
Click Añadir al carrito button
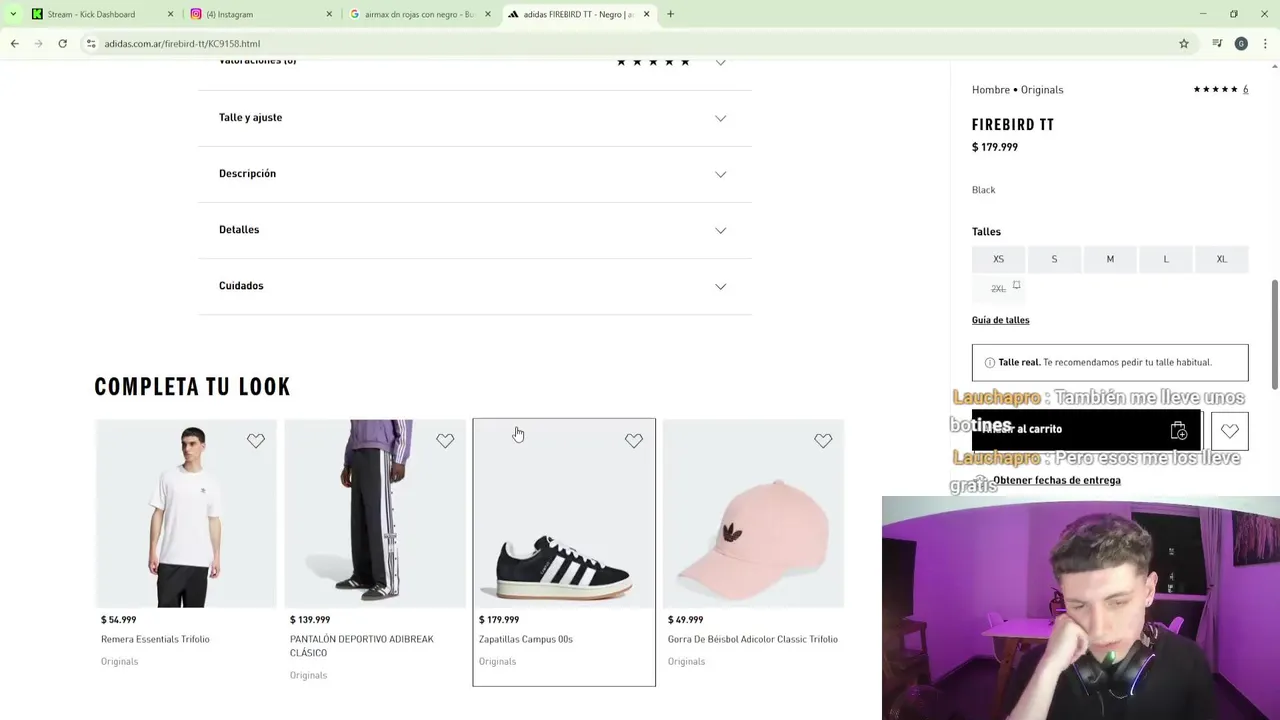click(x=1086, y=430)
